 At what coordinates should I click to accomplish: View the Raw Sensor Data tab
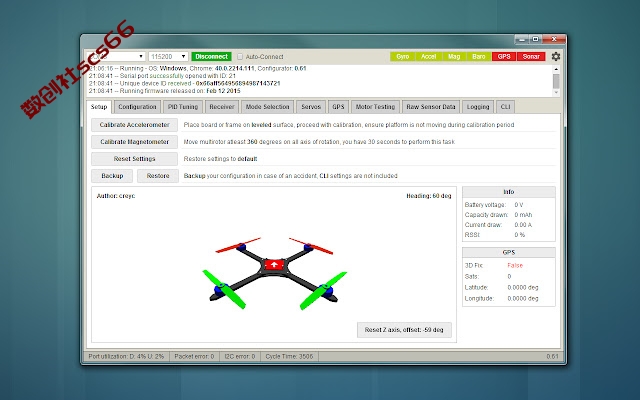tap(431, 107)
